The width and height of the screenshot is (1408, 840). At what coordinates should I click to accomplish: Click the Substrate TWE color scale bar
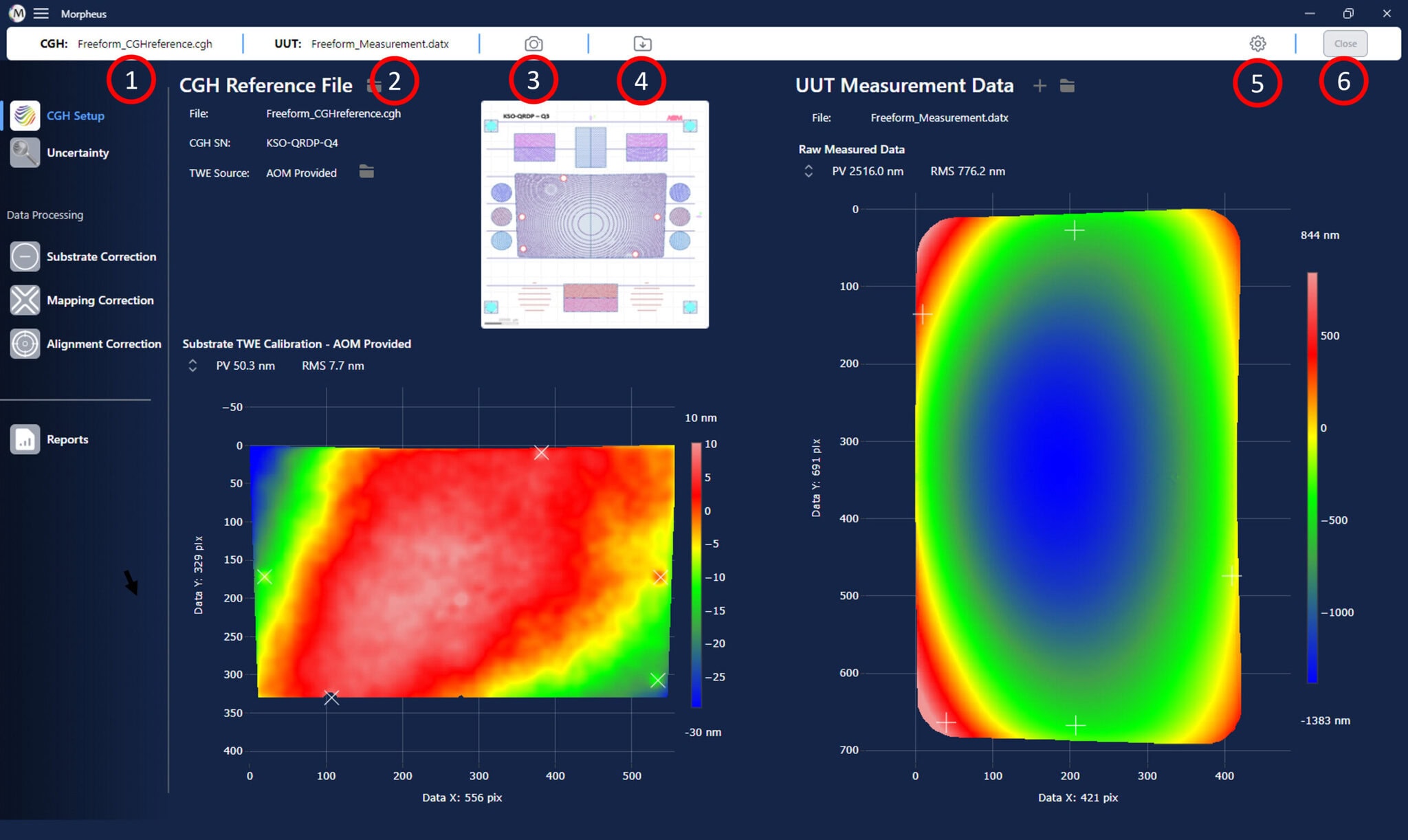point(696,575)
